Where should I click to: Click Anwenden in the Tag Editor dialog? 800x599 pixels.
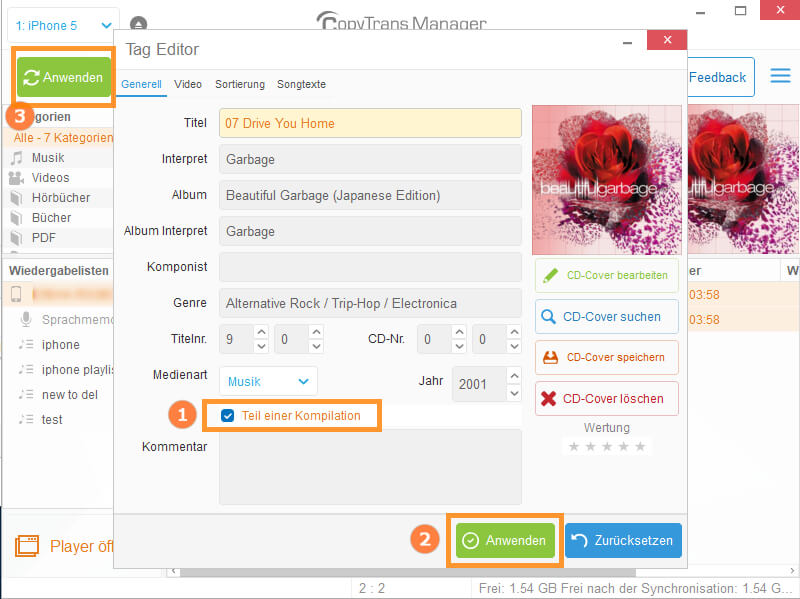[x=505, y=540]
